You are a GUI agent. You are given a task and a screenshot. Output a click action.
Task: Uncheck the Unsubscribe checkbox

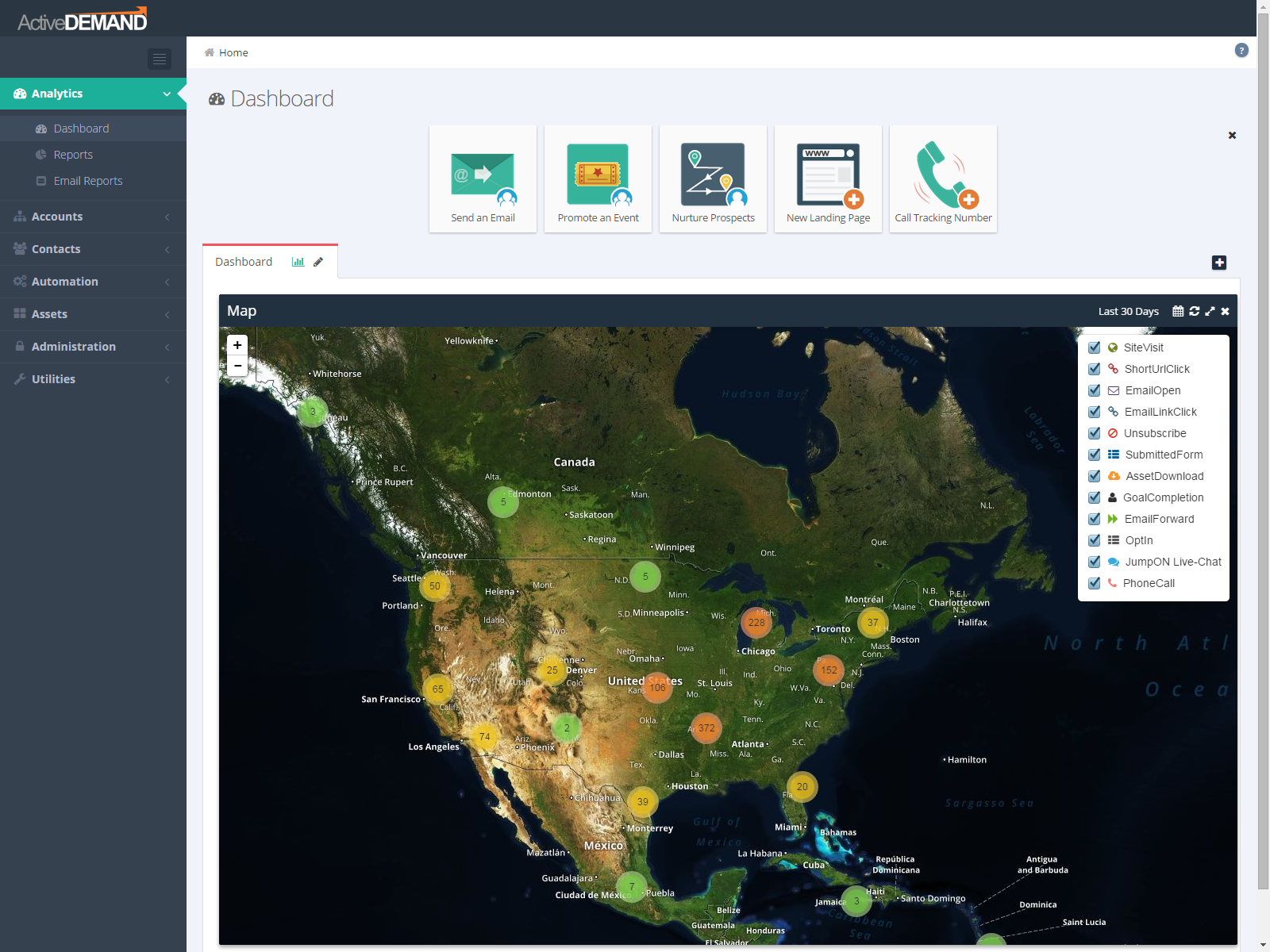[1094, 433]
